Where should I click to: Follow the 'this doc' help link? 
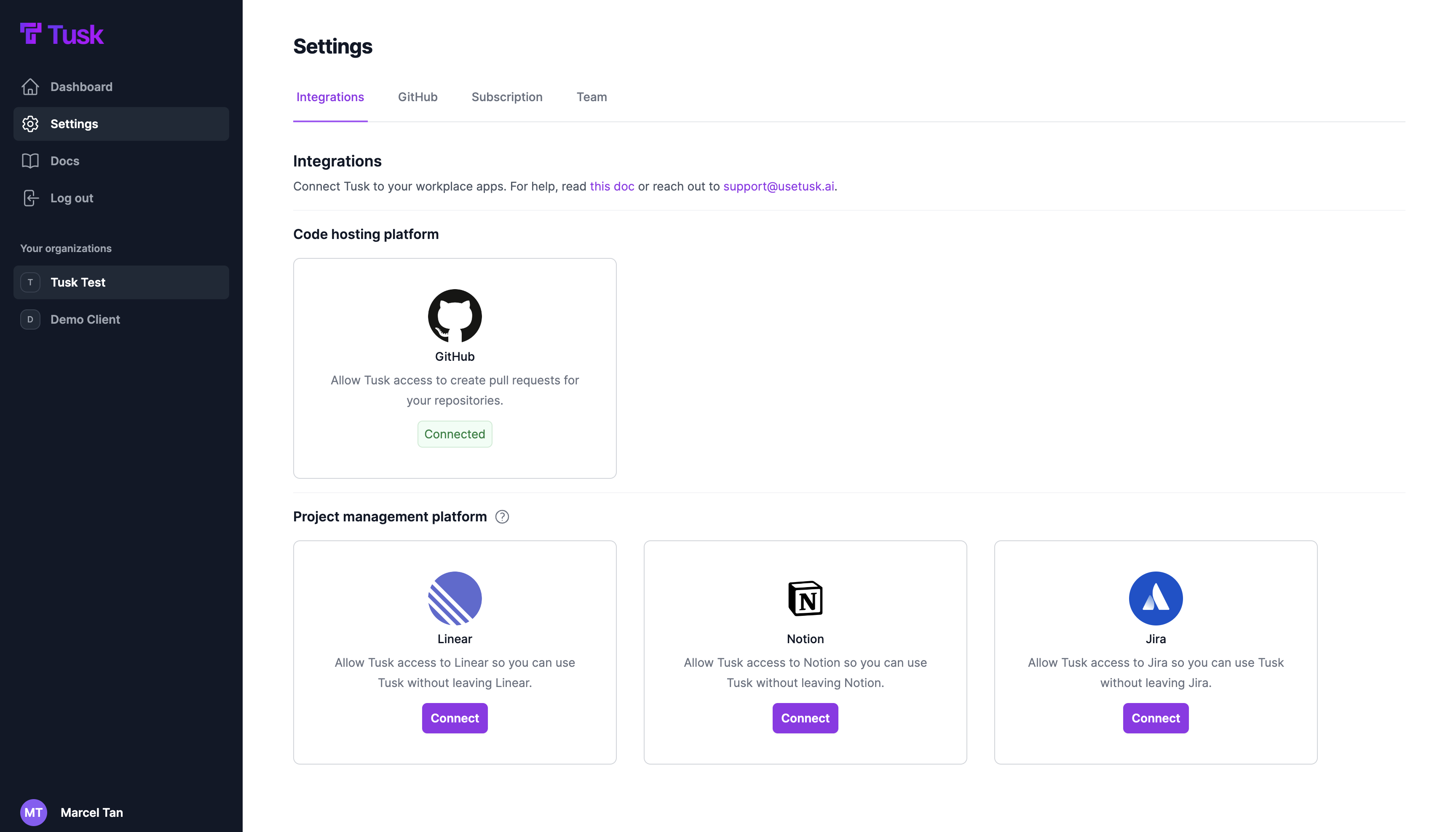pyautogui.click(x=612, y=186)
